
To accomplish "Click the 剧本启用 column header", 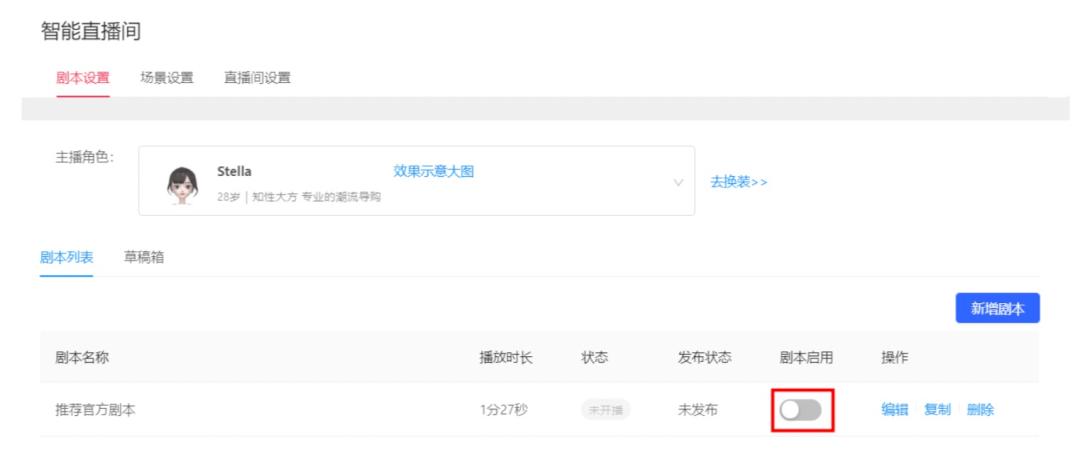I will 806,357.
